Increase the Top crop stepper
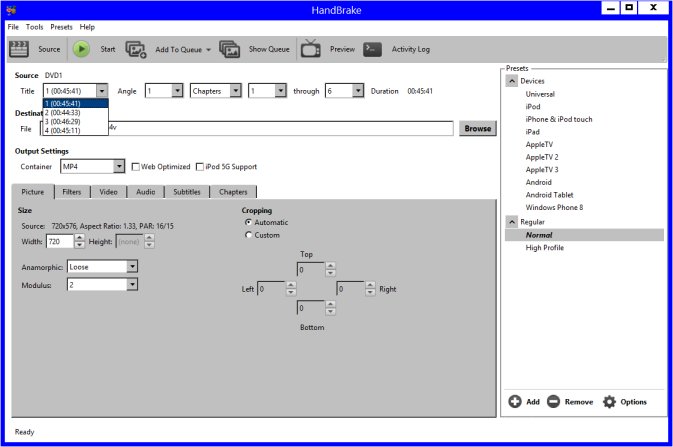Screen dimensions: 673x447 330,266
